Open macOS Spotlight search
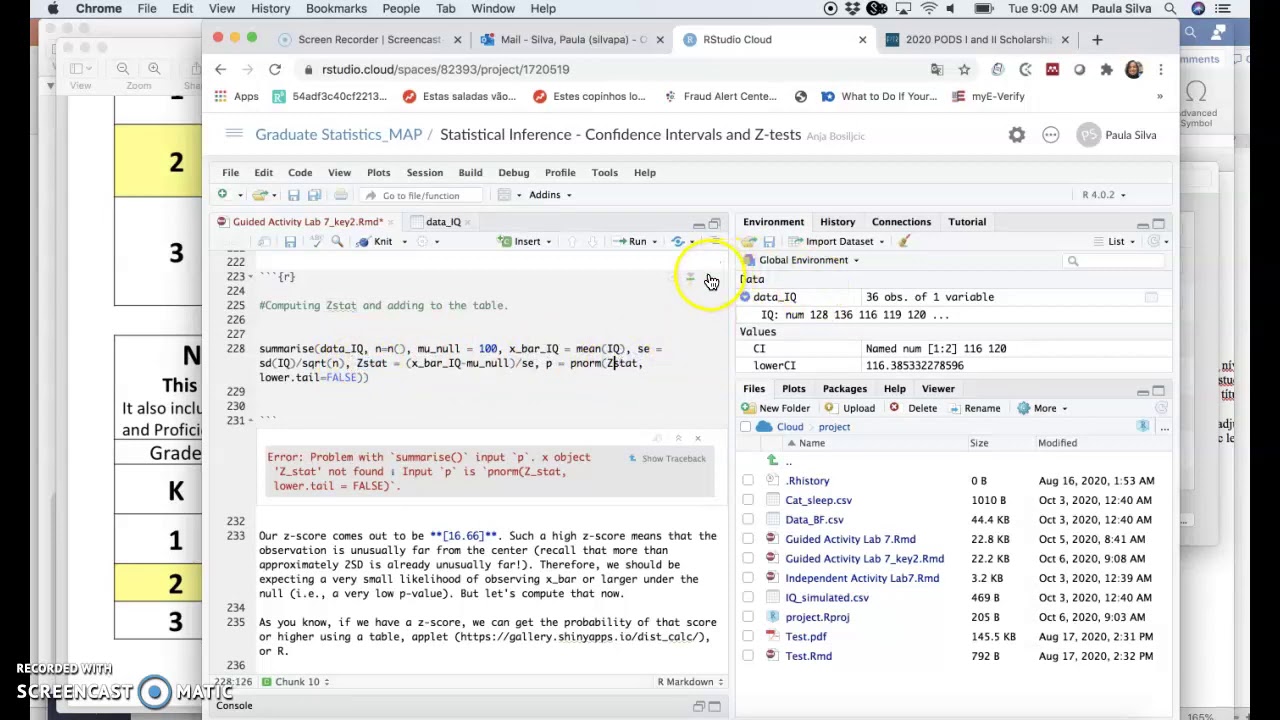The width and height of the screenshot is (1280, 720). (1170, 9)
